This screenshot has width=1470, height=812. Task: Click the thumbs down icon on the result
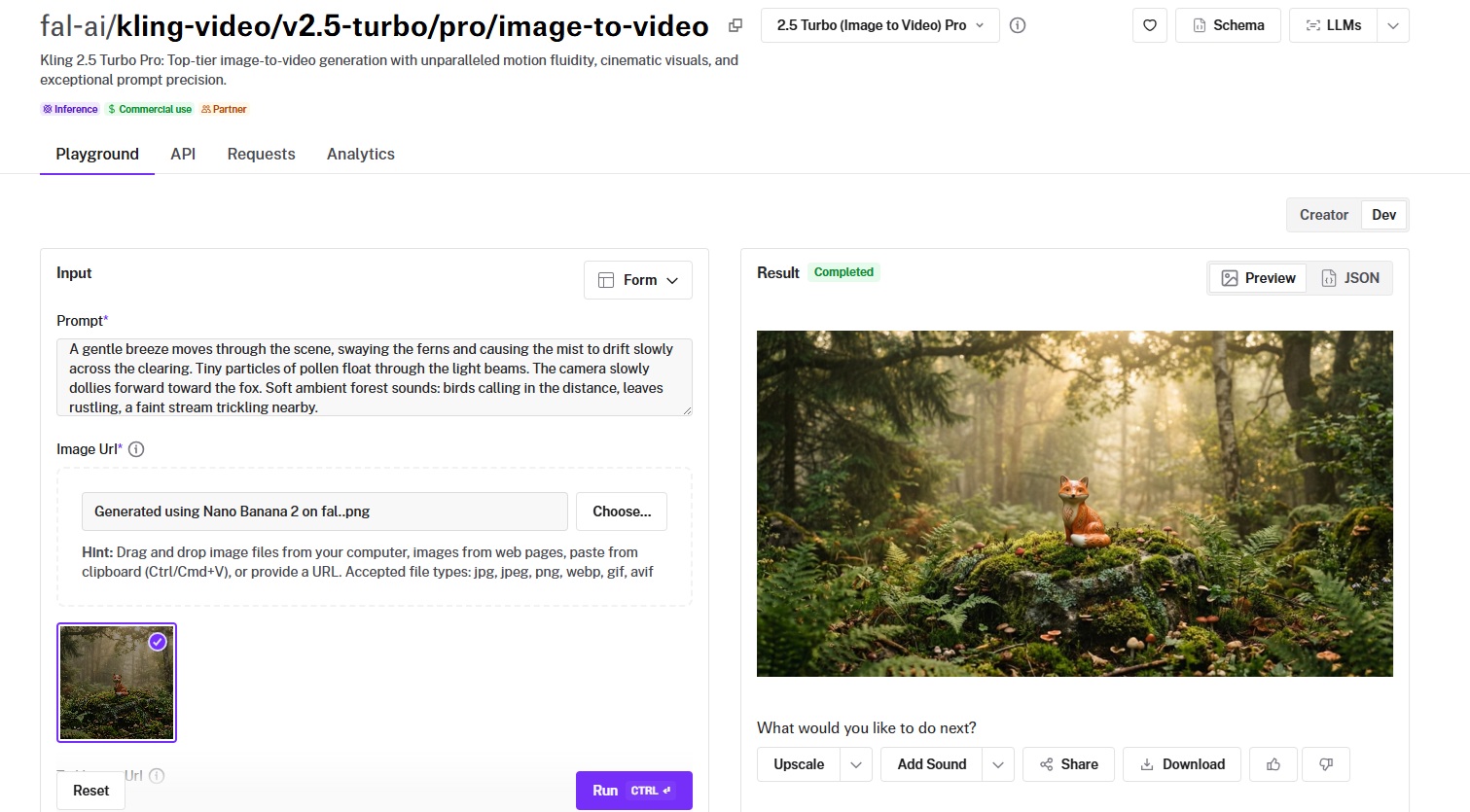pyautogui.click(x=1325, y=764)
